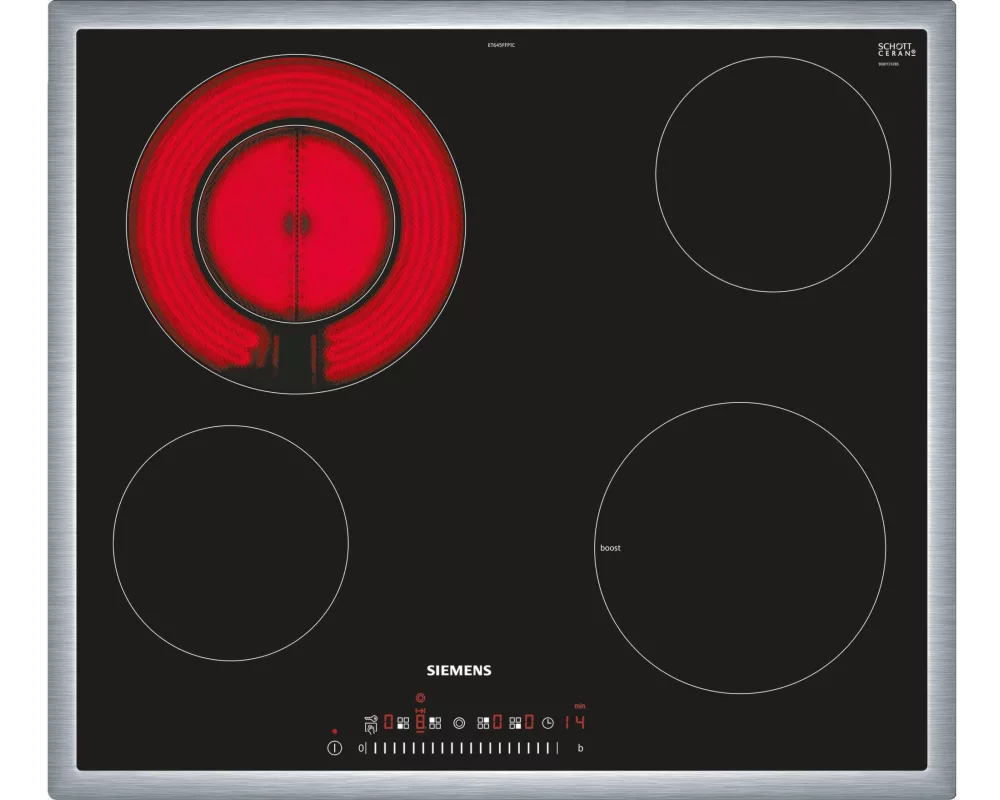1000x800 pixels.
Task: Tap the key-and-hand child lock symbol
Action: [x=371, y=723]
